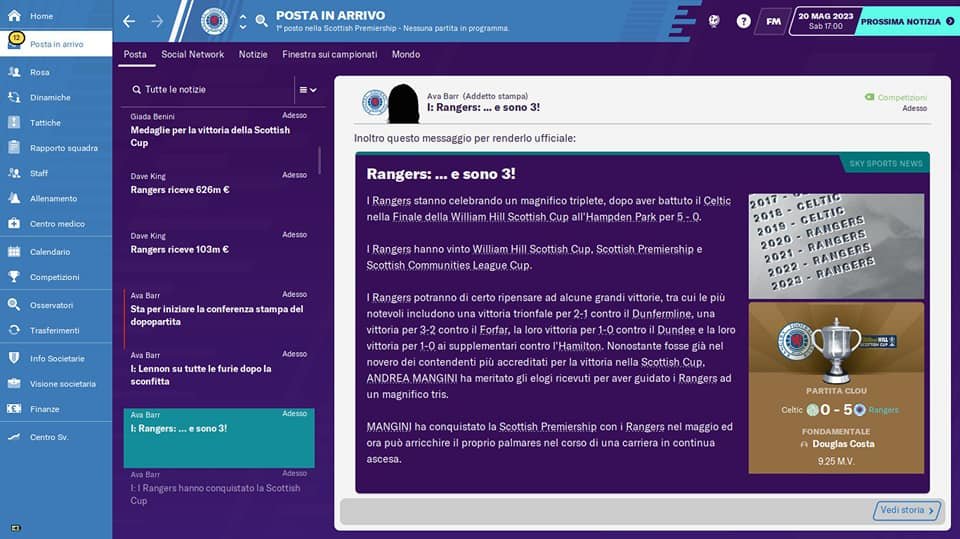Open Osservatori scouting icon
The height and width of the screenshot is (539, 960).
14,304
